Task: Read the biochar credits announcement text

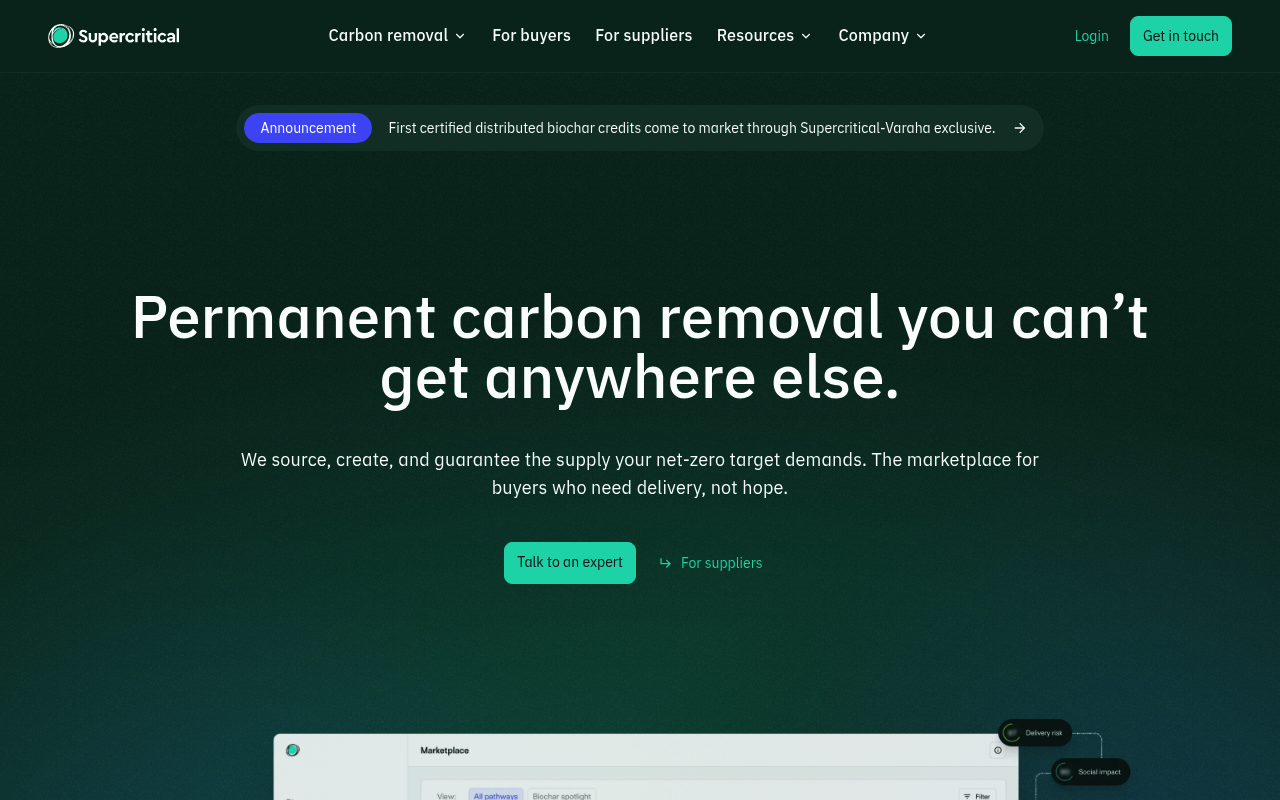Action: click(692, 128)
